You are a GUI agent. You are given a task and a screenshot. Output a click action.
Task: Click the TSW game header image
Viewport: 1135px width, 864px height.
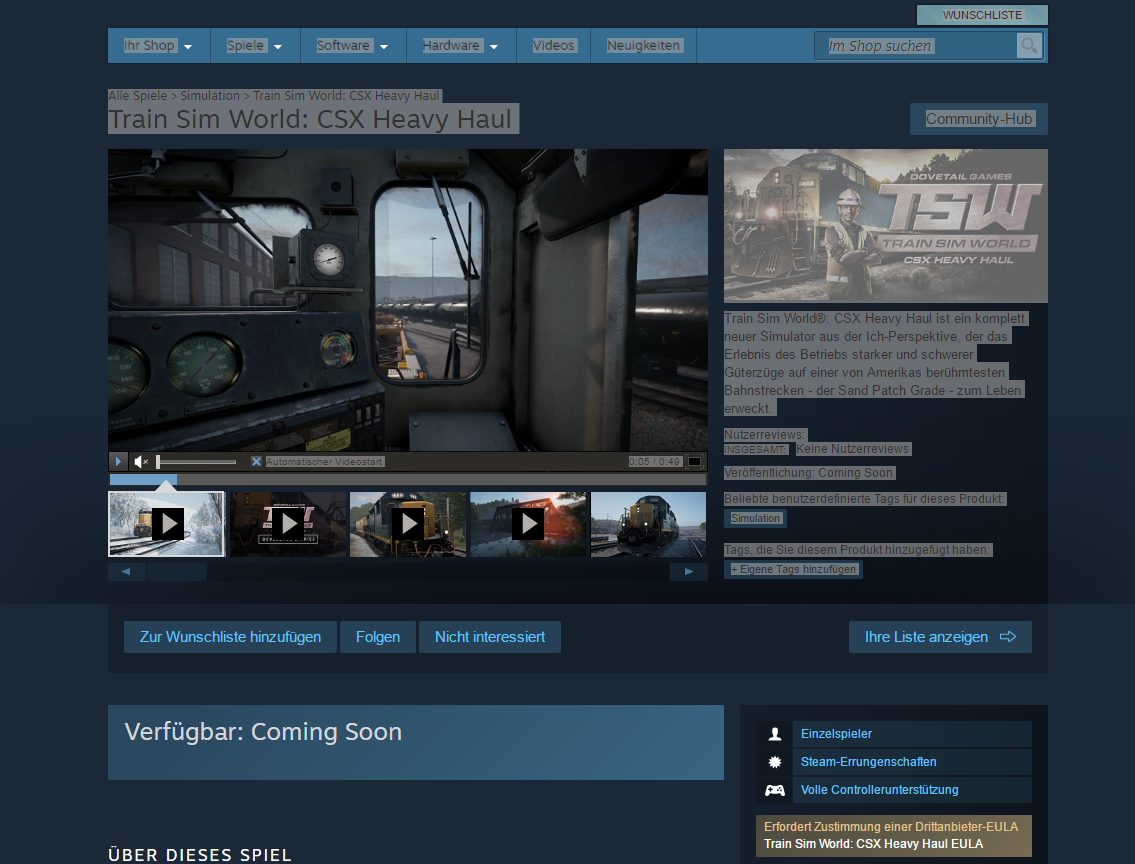click(x=886, y=226)
